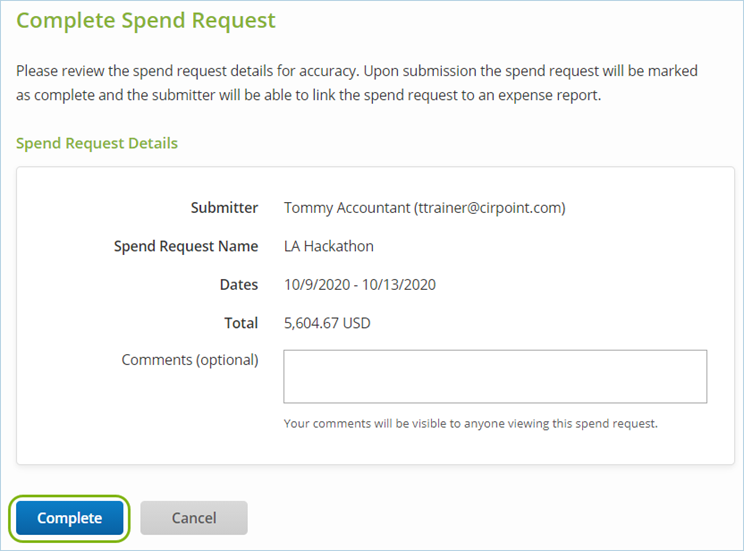Screen dimensions: 744x551
Task: Select the Spend Request Details section heading
Action: pos(97,143)
